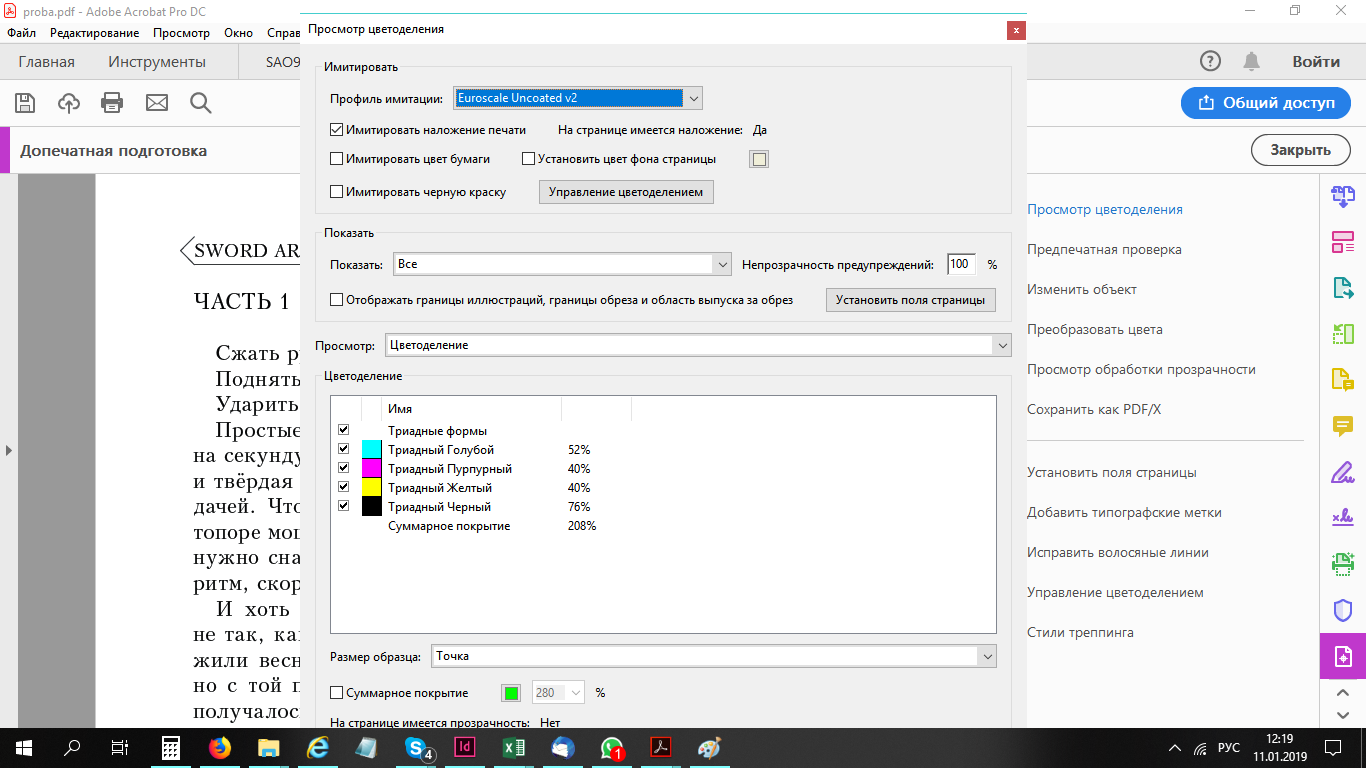Click the page background color swatch
The height and width of the screenshot is (768, 1366).
759,159
